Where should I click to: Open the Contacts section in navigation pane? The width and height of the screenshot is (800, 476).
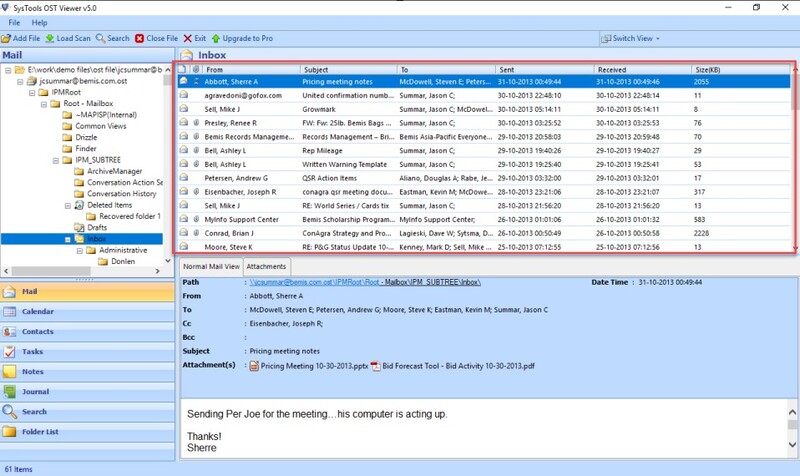pos(40,331)
